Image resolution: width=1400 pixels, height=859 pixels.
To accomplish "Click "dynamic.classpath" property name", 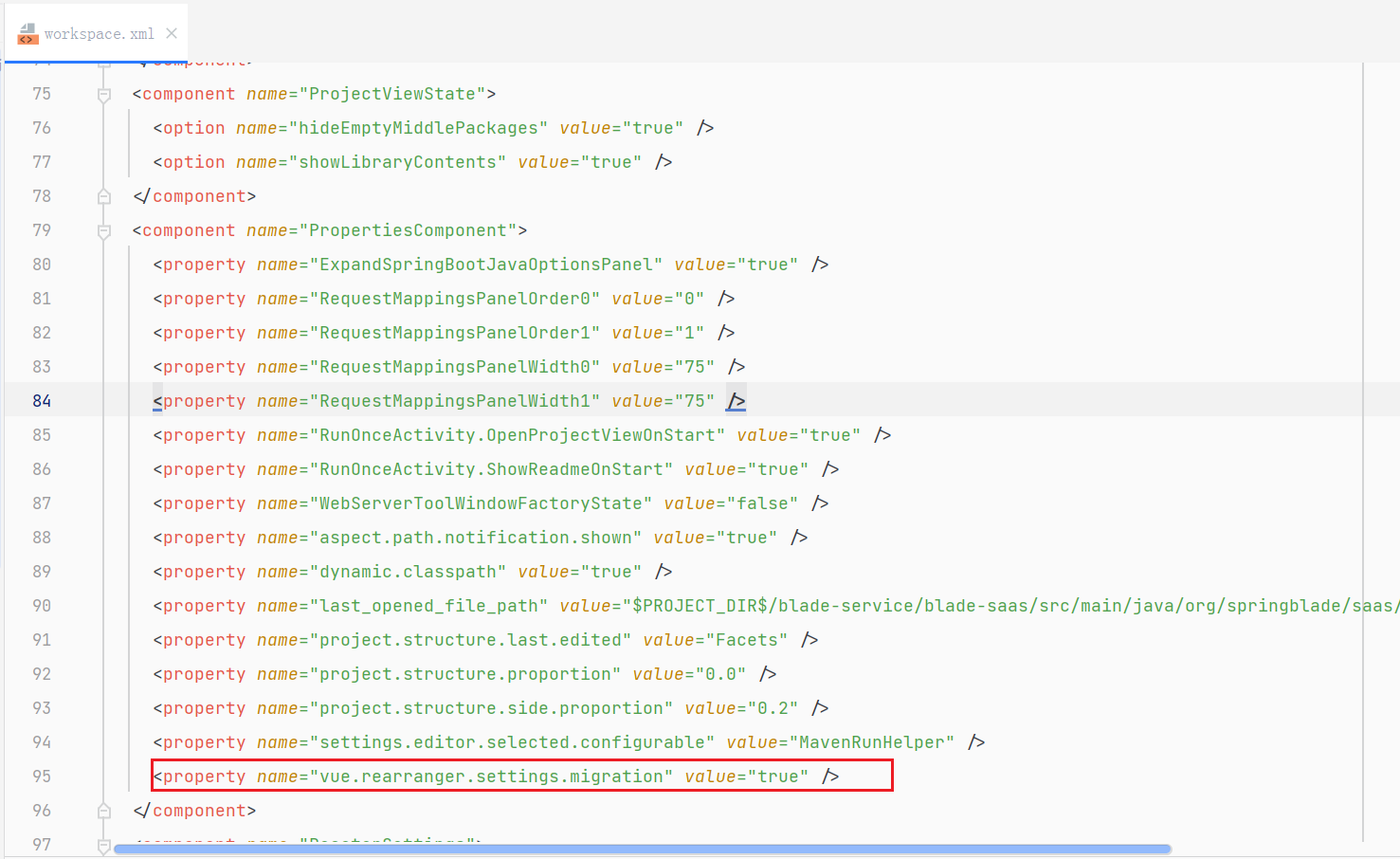I will (x=408, y=572).
